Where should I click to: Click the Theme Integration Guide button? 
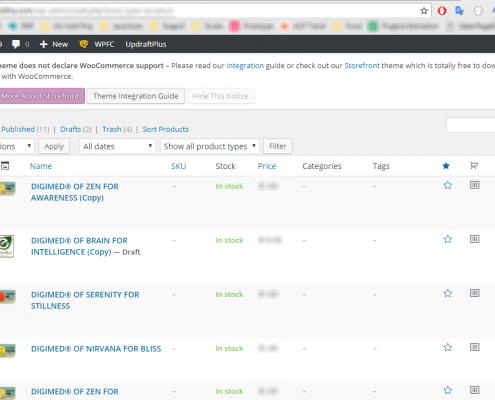coord(136,96)
